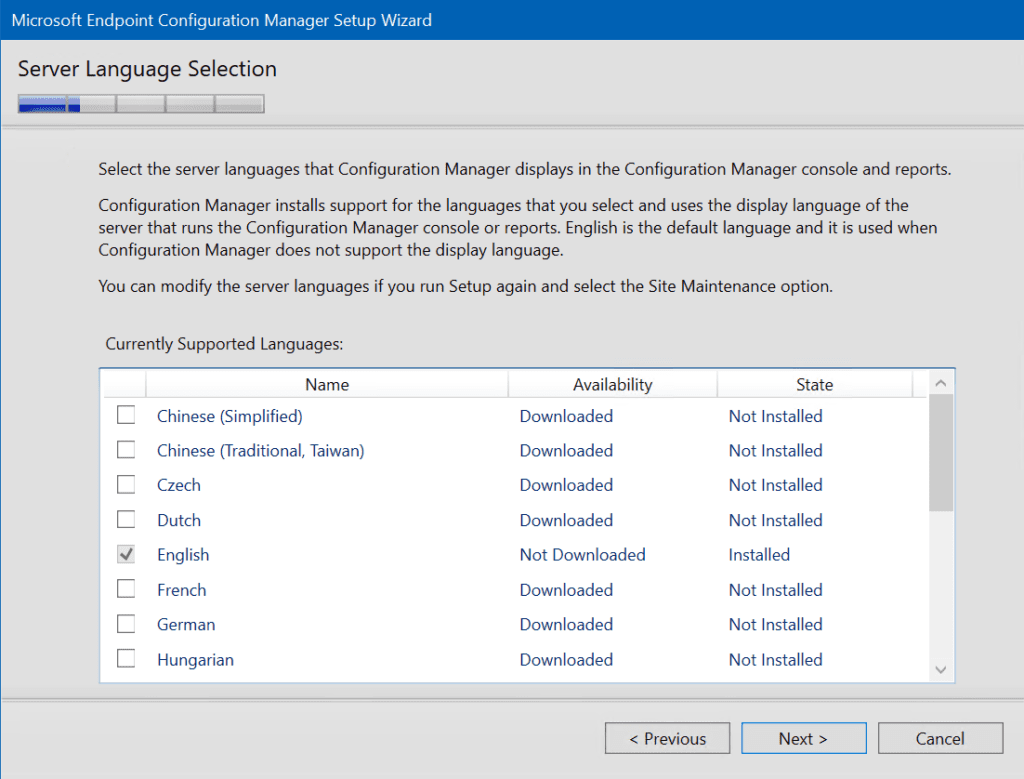
Task: Select the French row name
Action: pyautogui.click(x=182, y=590)
